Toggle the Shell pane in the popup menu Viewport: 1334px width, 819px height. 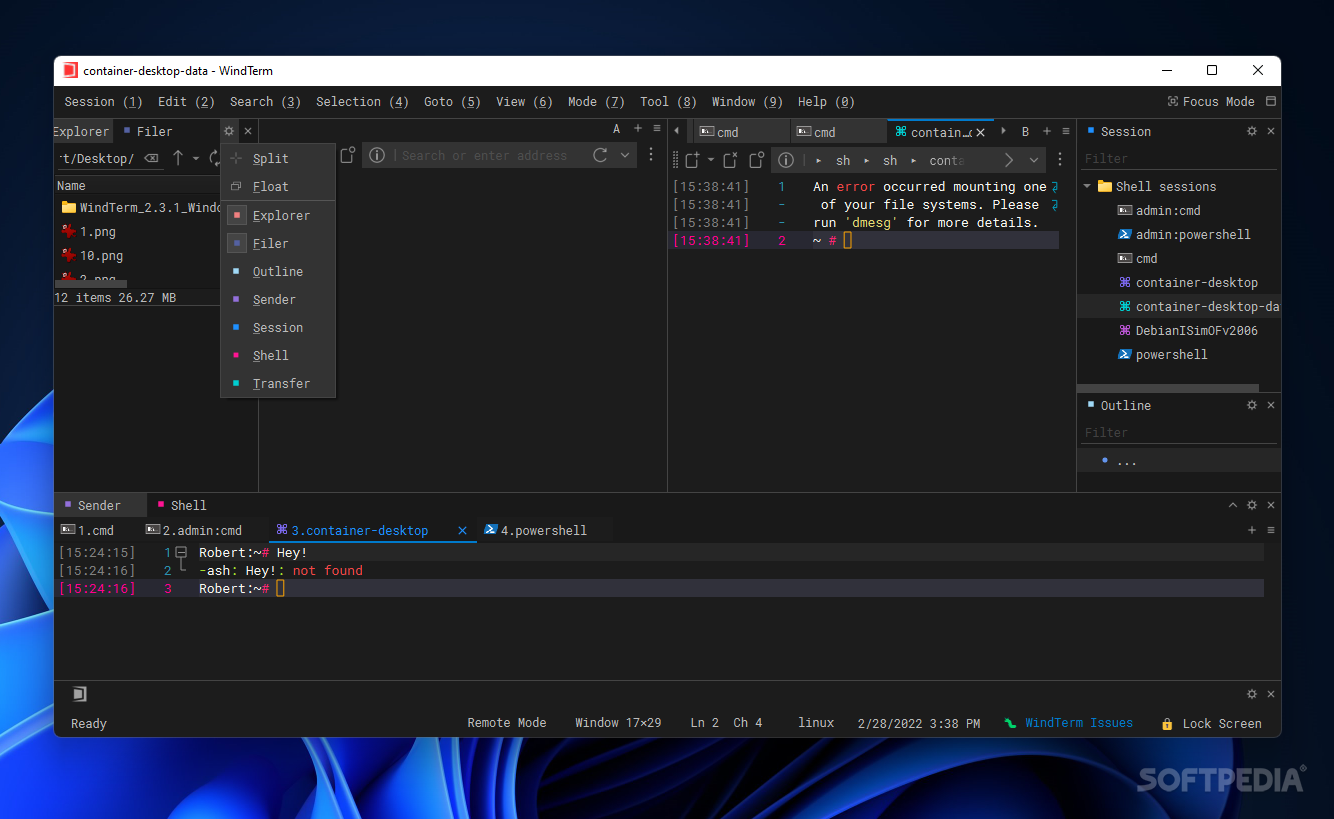click(278, 355)
